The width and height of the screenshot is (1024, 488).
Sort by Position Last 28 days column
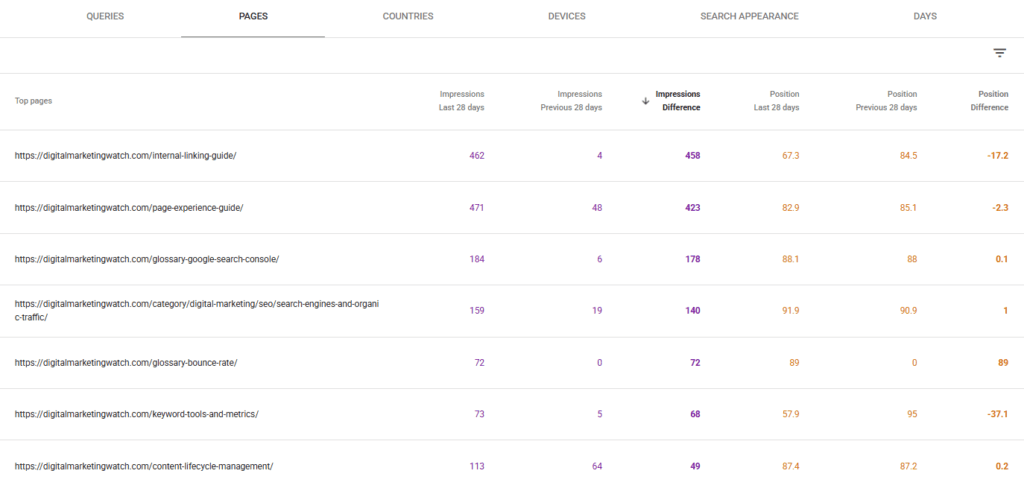776,101
